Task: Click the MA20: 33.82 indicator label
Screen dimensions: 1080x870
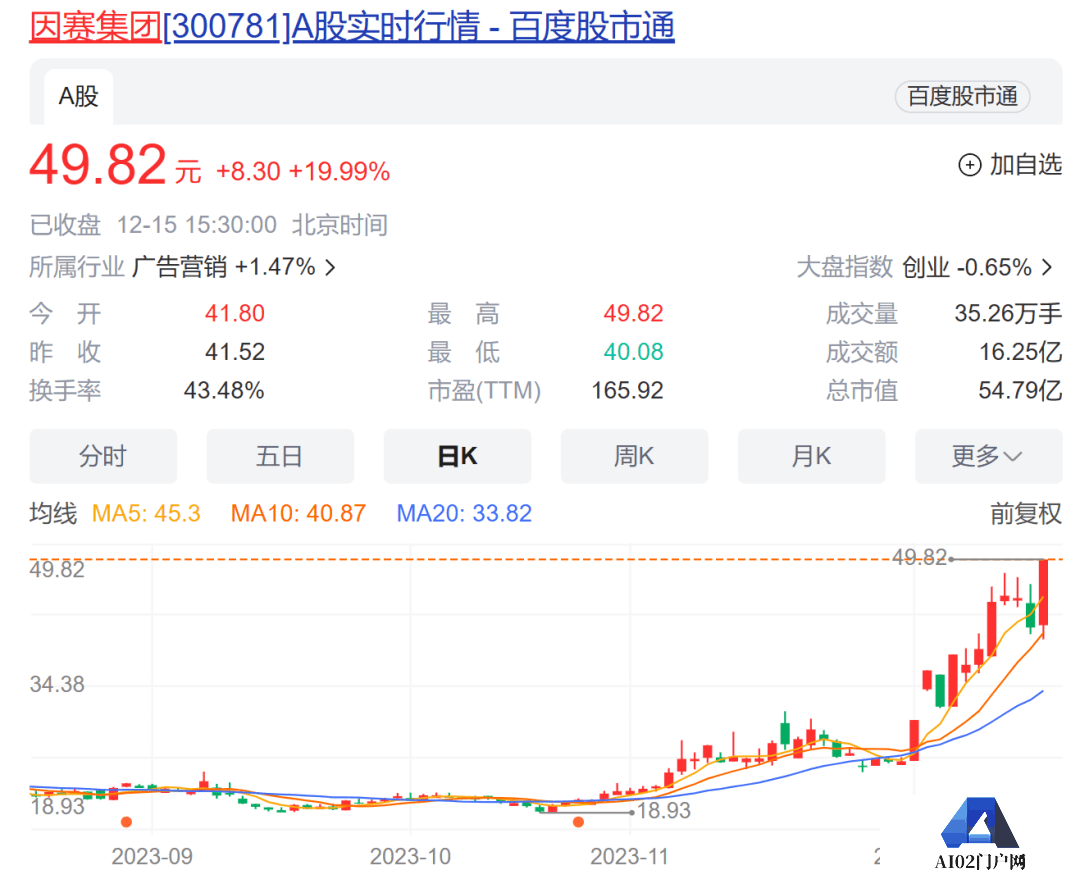Action: 464,513
